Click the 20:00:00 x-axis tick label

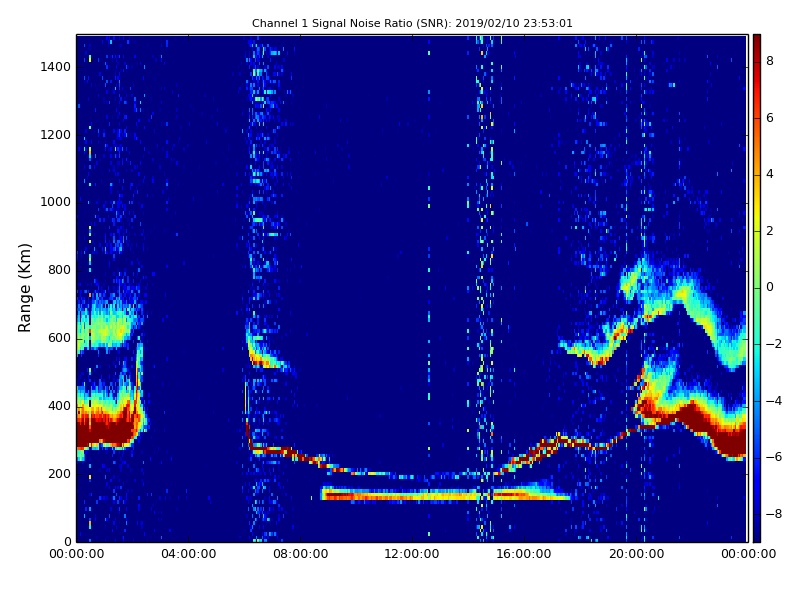pyautogui.click(x=636, y=554)
